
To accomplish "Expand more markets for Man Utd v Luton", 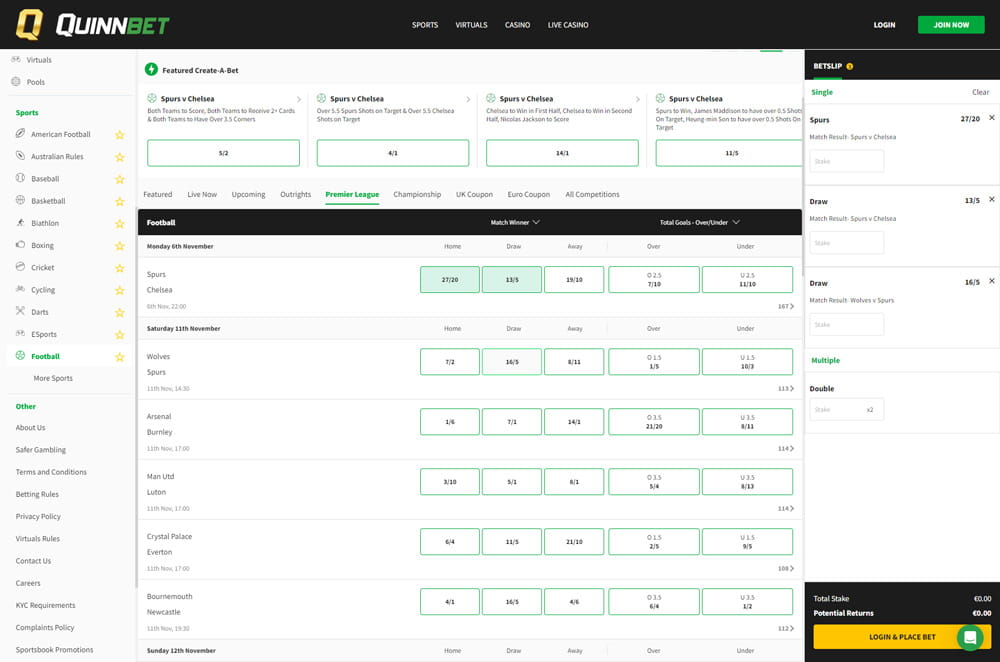I will click(x=786, y=508).
